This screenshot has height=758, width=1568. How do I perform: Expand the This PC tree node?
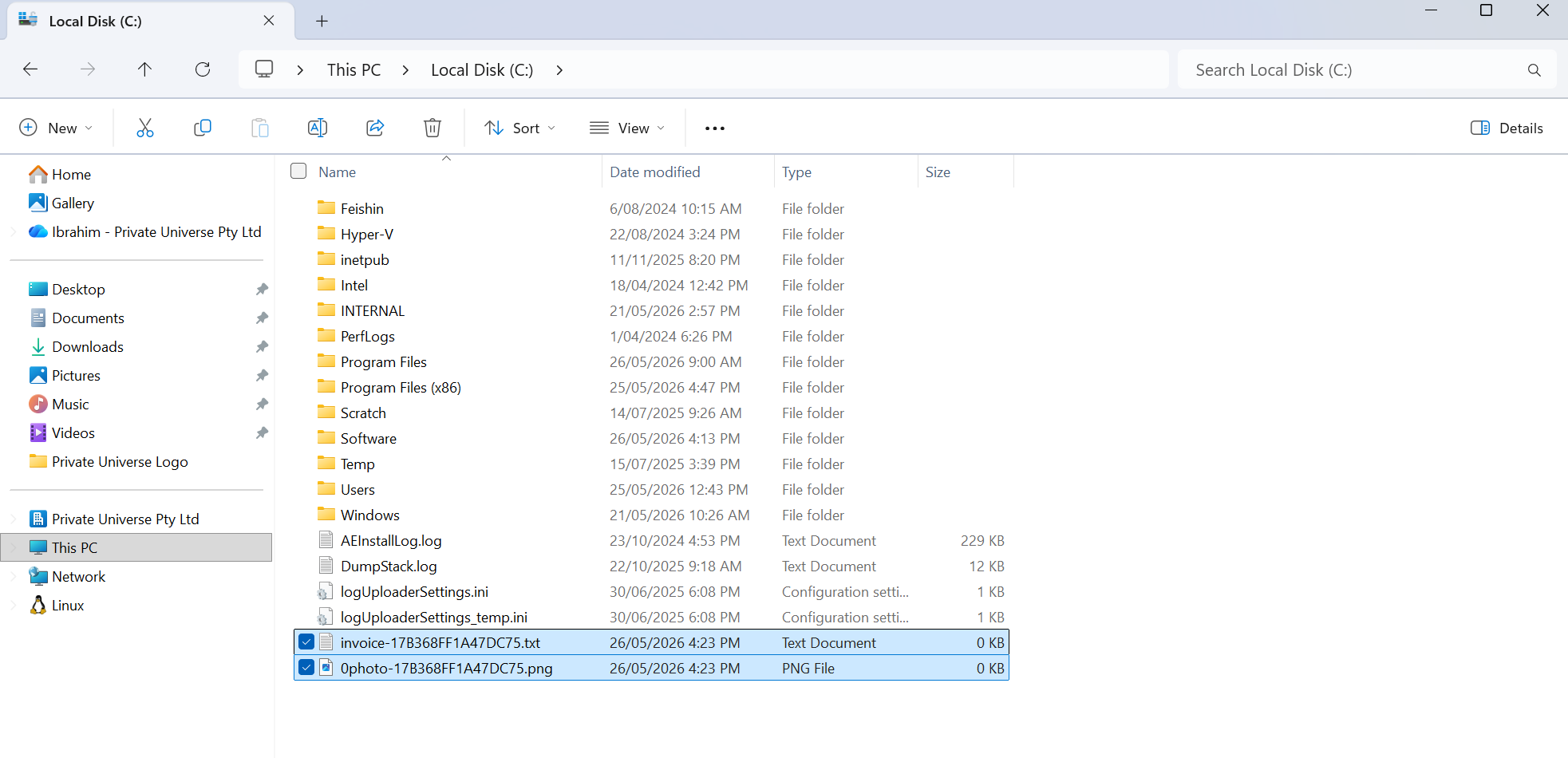(14, 547)
